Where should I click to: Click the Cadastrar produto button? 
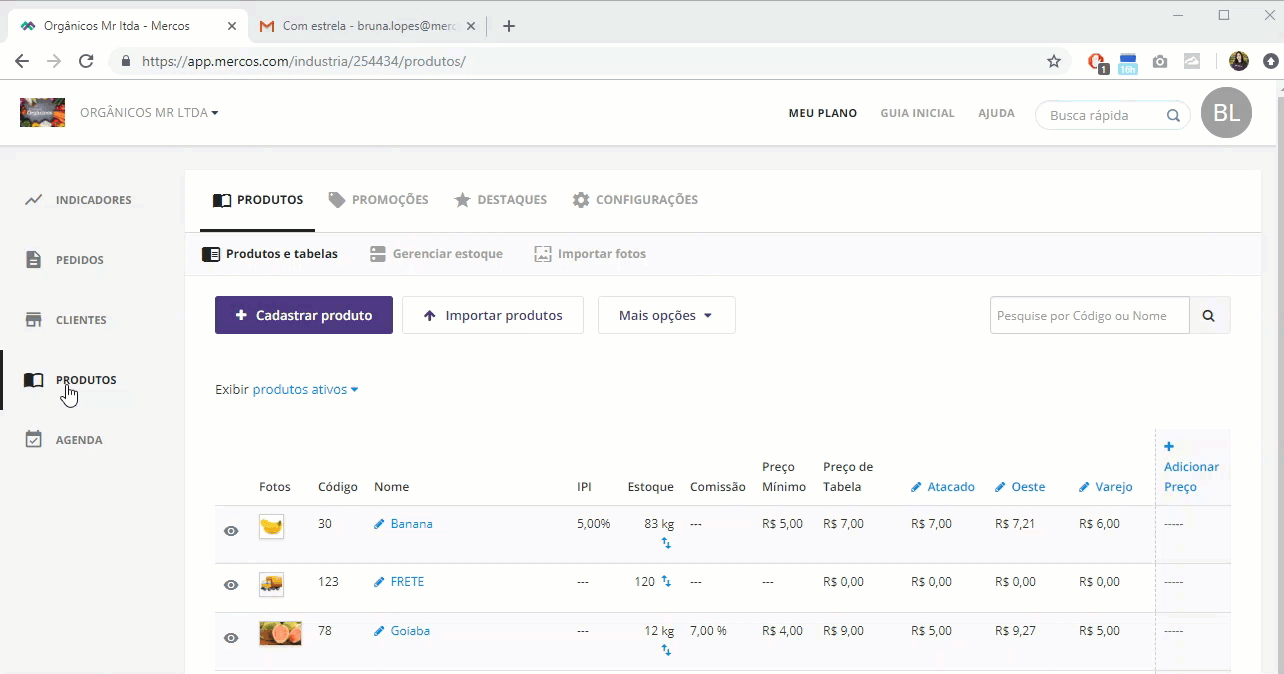[x=303, y=315]
